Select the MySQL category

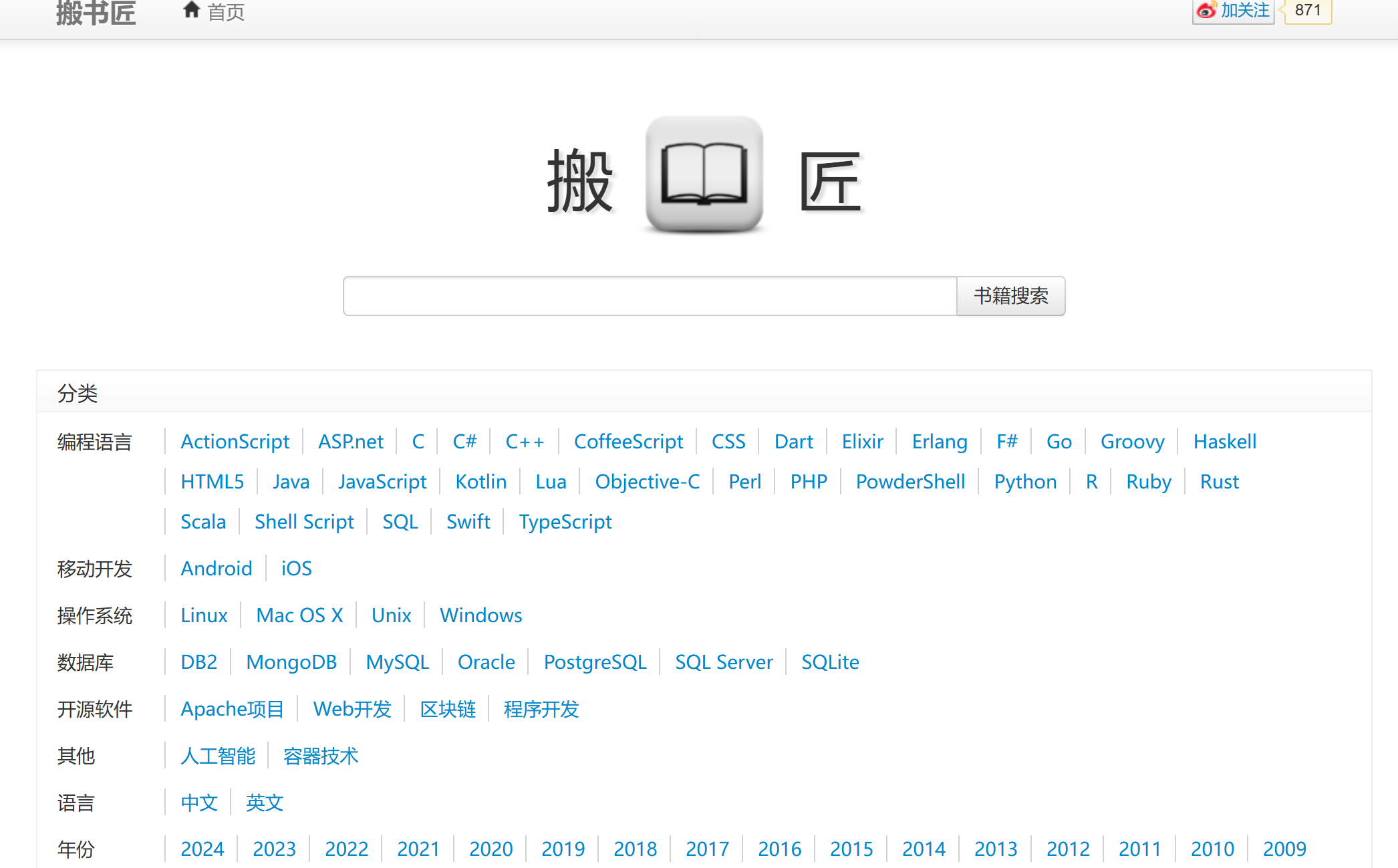click(x=397, y=662)
